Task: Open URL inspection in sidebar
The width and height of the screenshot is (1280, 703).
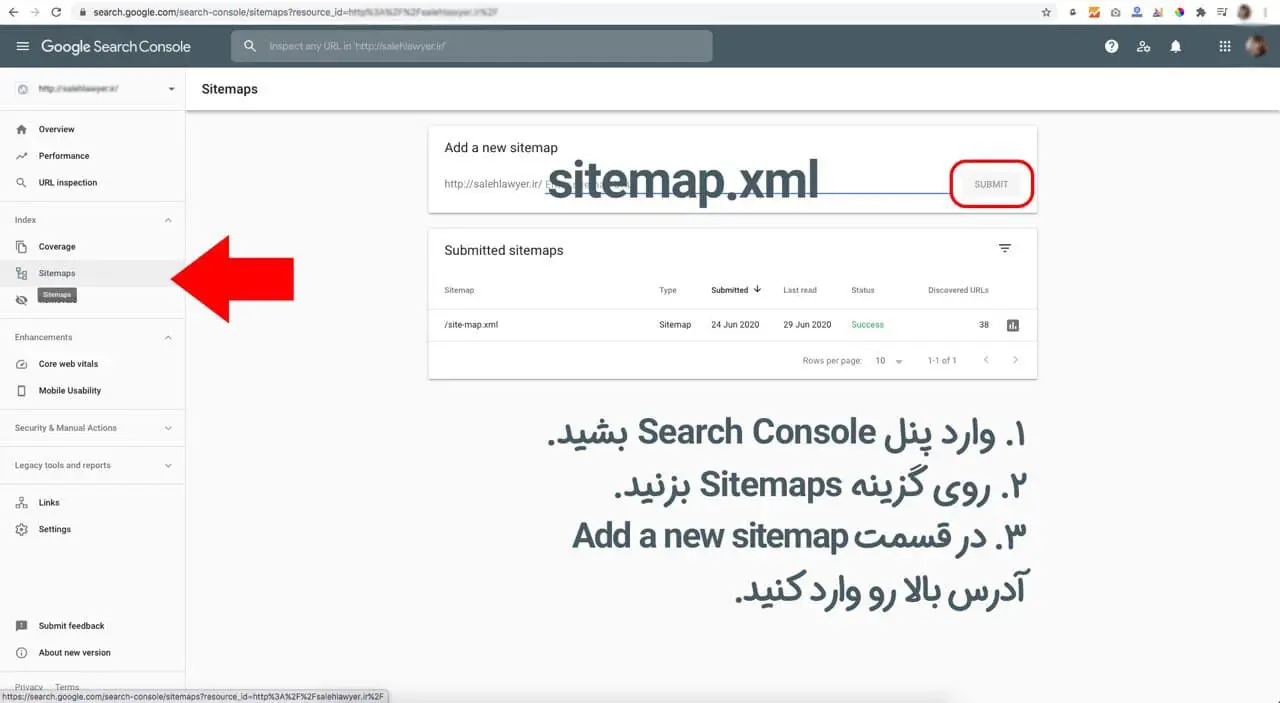Action: (92, 183)
